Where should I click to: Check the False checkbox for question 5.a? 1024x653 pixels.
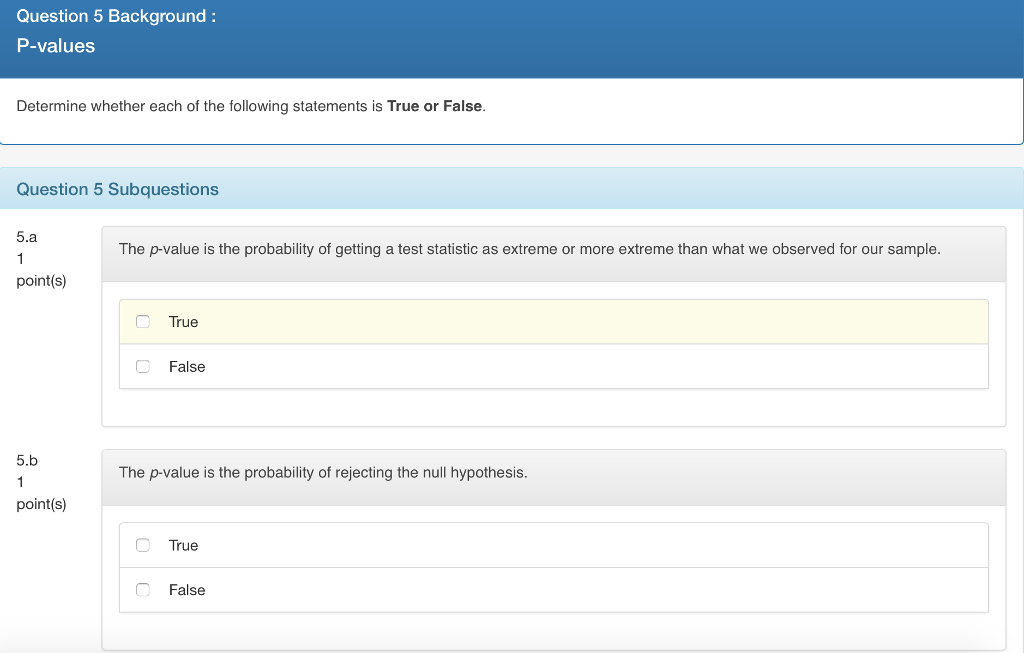coord(143,366)
